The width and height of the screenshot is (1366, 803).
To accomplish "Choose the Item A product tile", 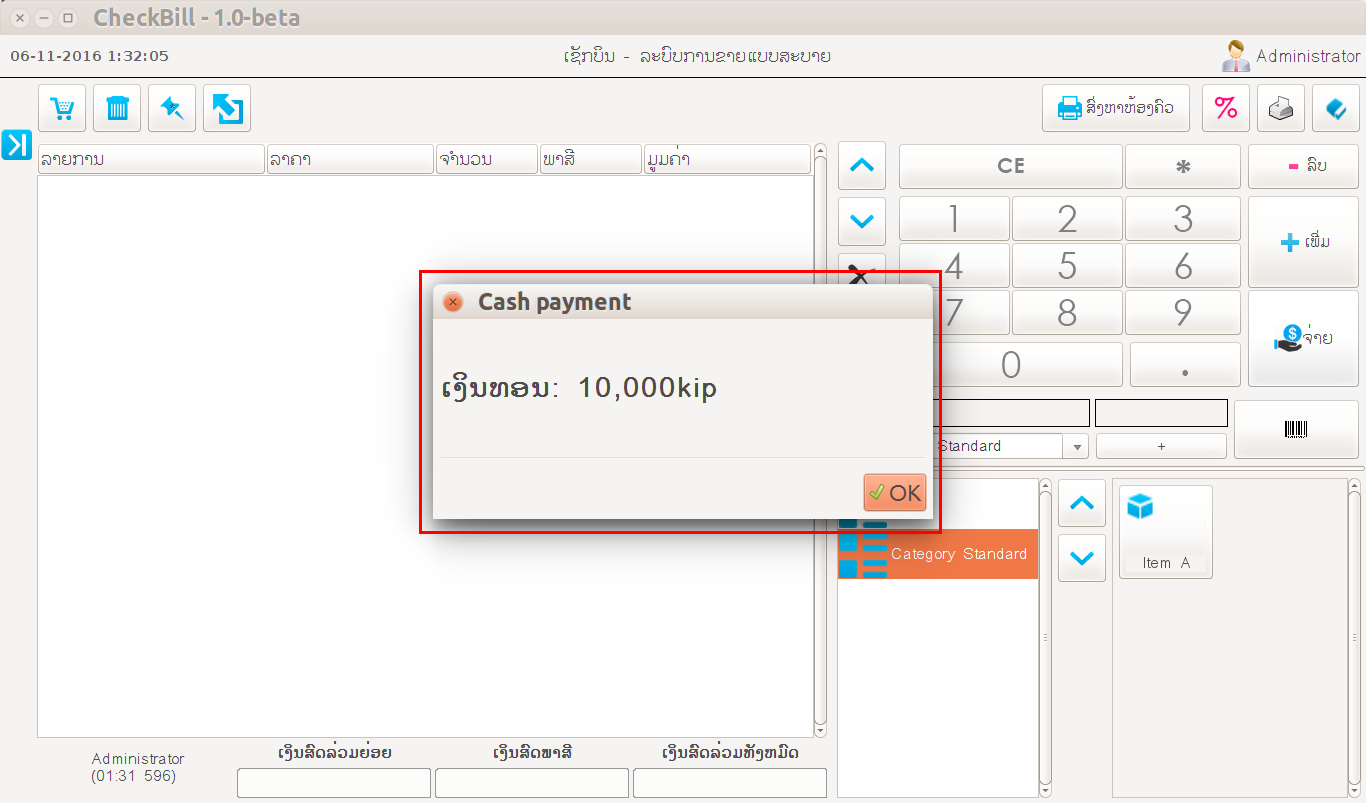I will 1165,532.
